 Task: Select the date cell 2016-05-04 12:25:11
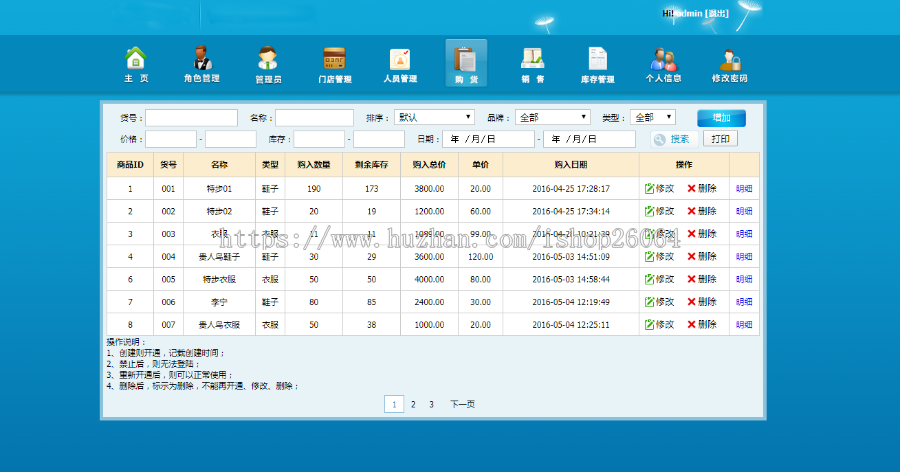pos(571,324)
